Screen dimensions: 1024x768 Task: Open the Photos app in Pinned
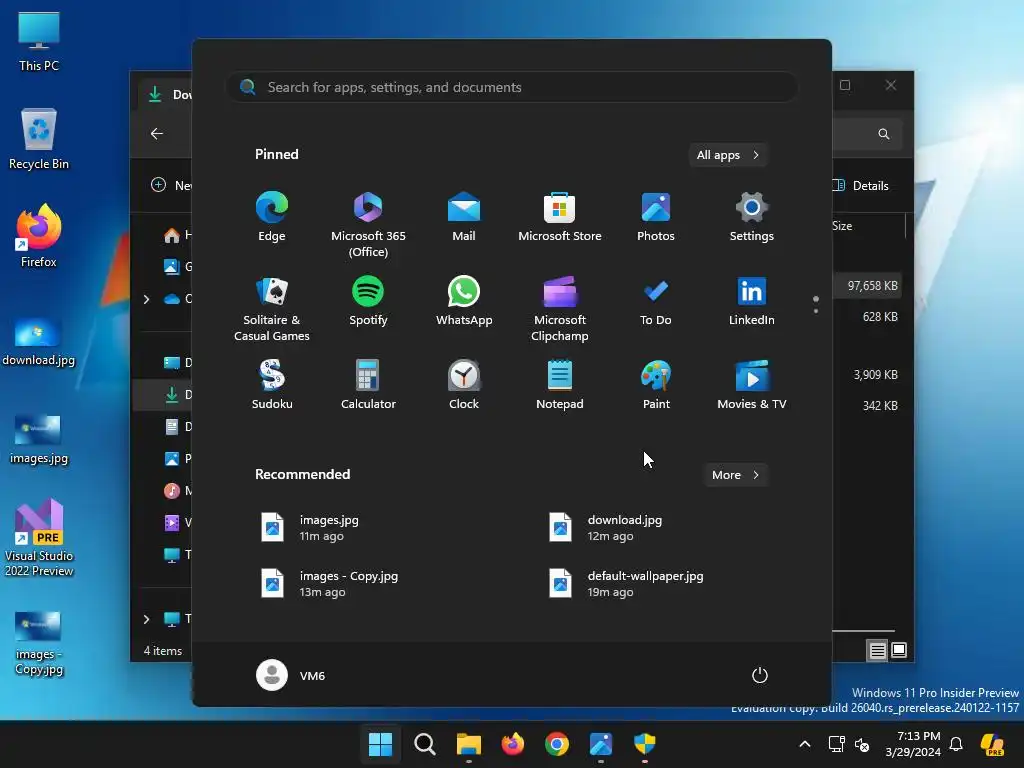click(656, 217)
